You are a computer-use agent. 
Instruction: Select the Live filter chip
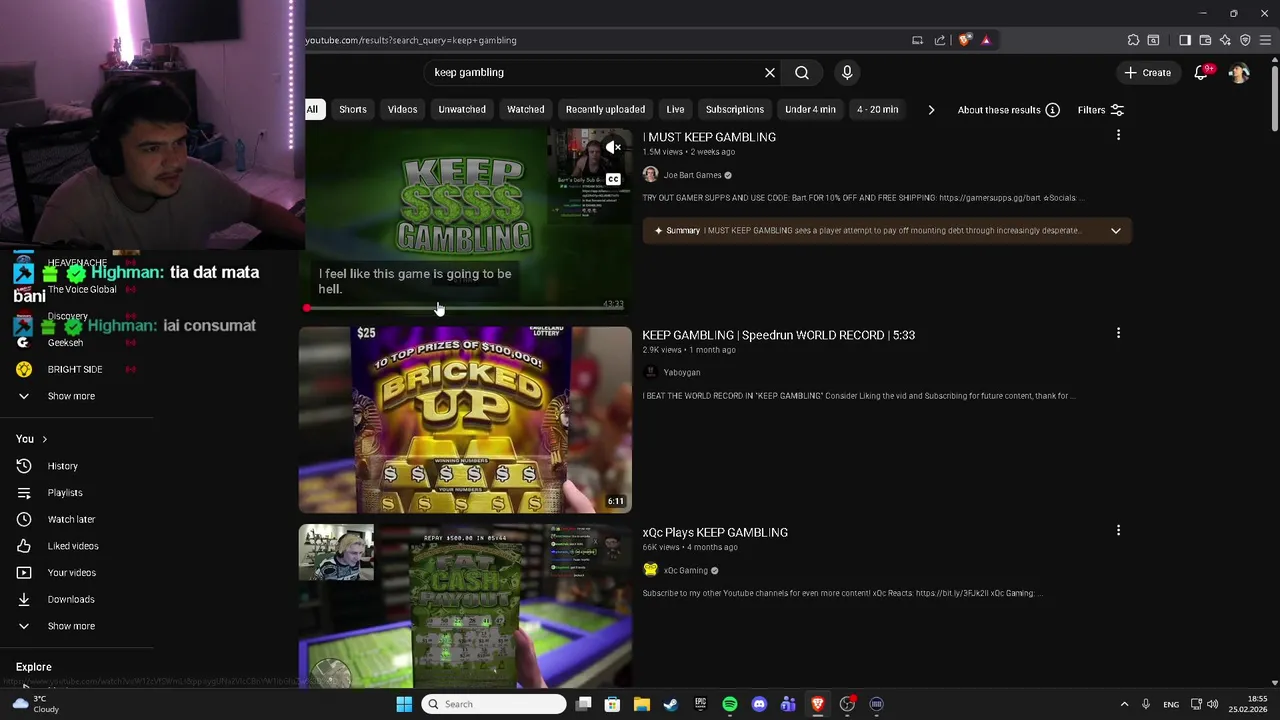[x=676, y=109]
